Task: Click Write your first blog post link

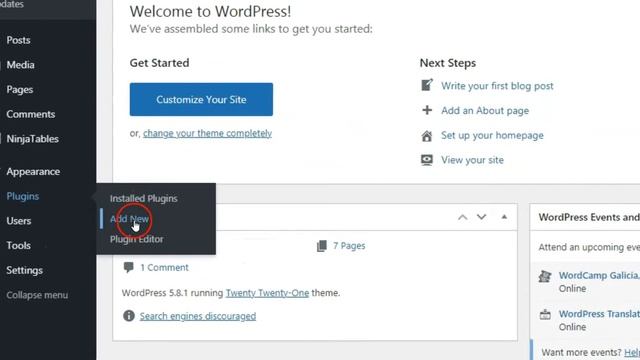Action: click(x=497, y=86)
